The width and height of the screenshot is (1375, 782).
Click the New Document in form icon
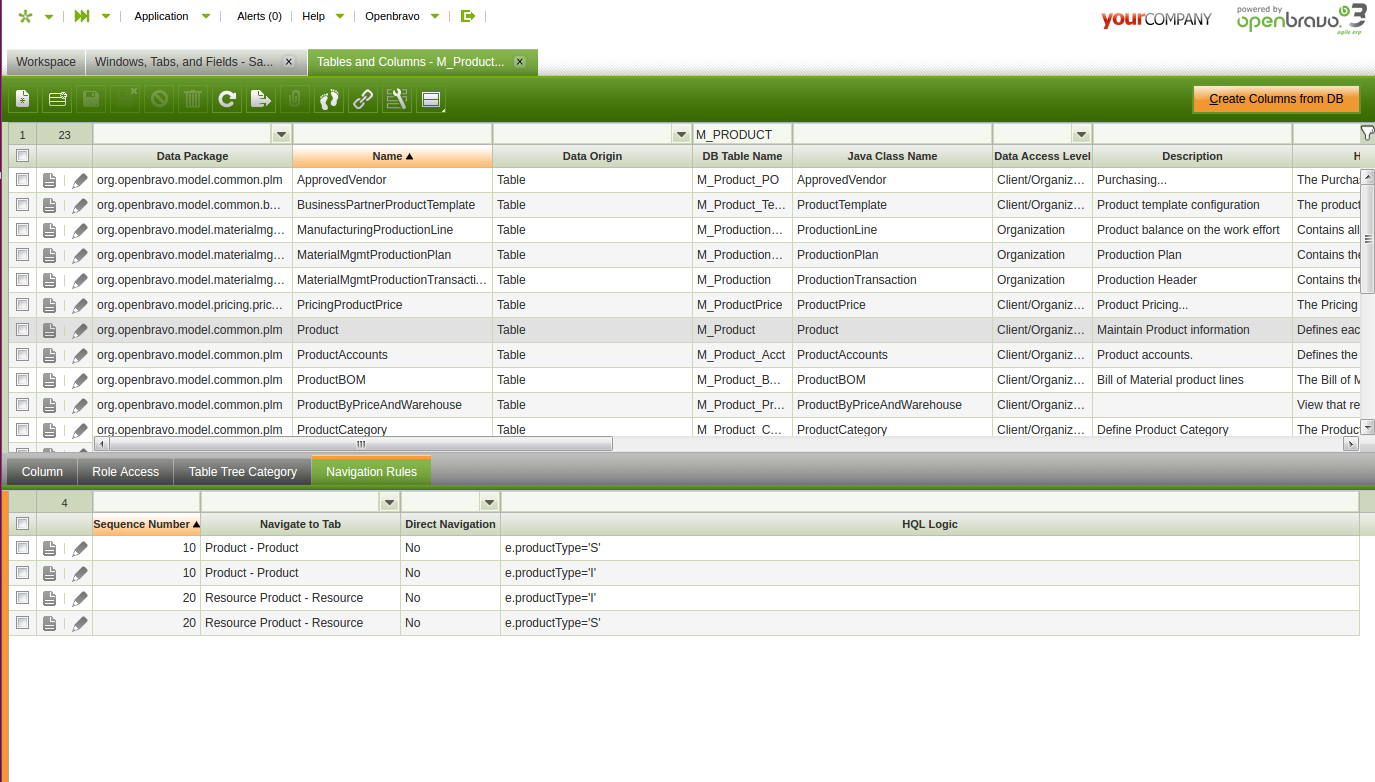click(x=23, y=99)
